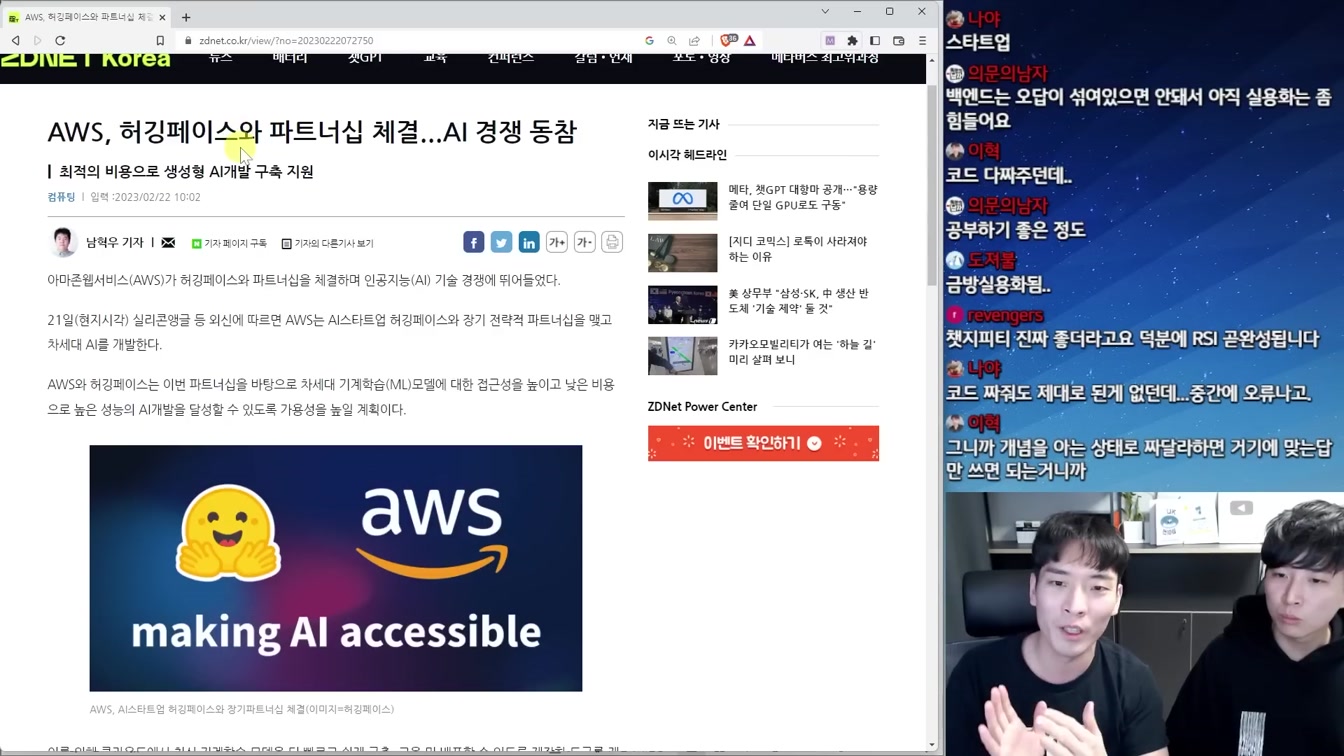Screen dimensions: 1344x756
Task: Click the browser forward arrow
Action: 38,41
